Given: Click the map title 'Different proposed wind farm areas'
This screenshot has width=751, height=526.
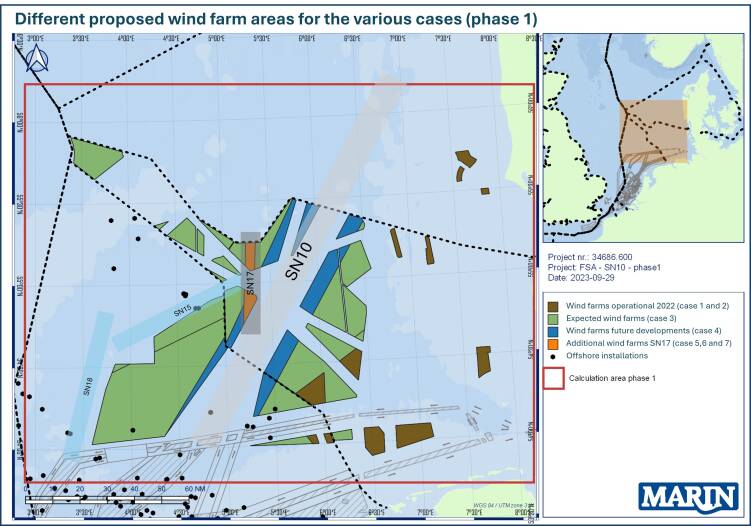Looking at the screenshot, I should coord(276,19).
